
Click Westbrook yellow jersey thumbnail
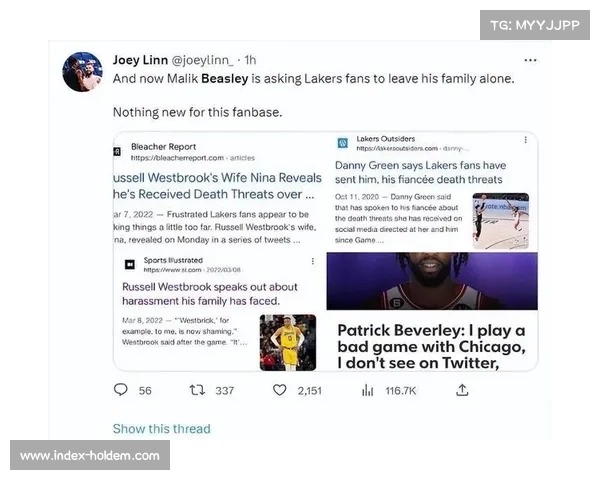(288, 343)
